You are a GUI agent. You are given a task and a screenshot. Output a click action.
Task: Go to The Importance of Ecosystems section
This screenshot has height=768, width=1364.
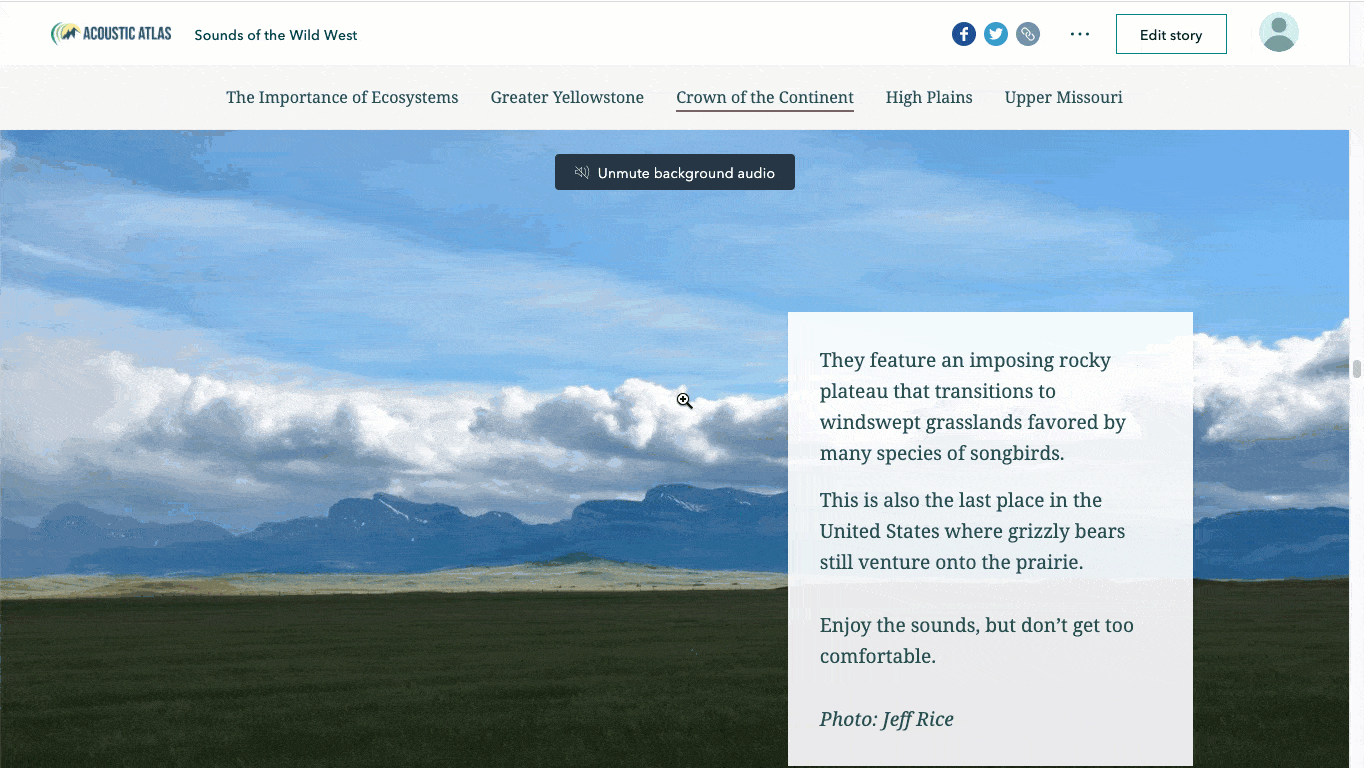(x=342, y=97)
